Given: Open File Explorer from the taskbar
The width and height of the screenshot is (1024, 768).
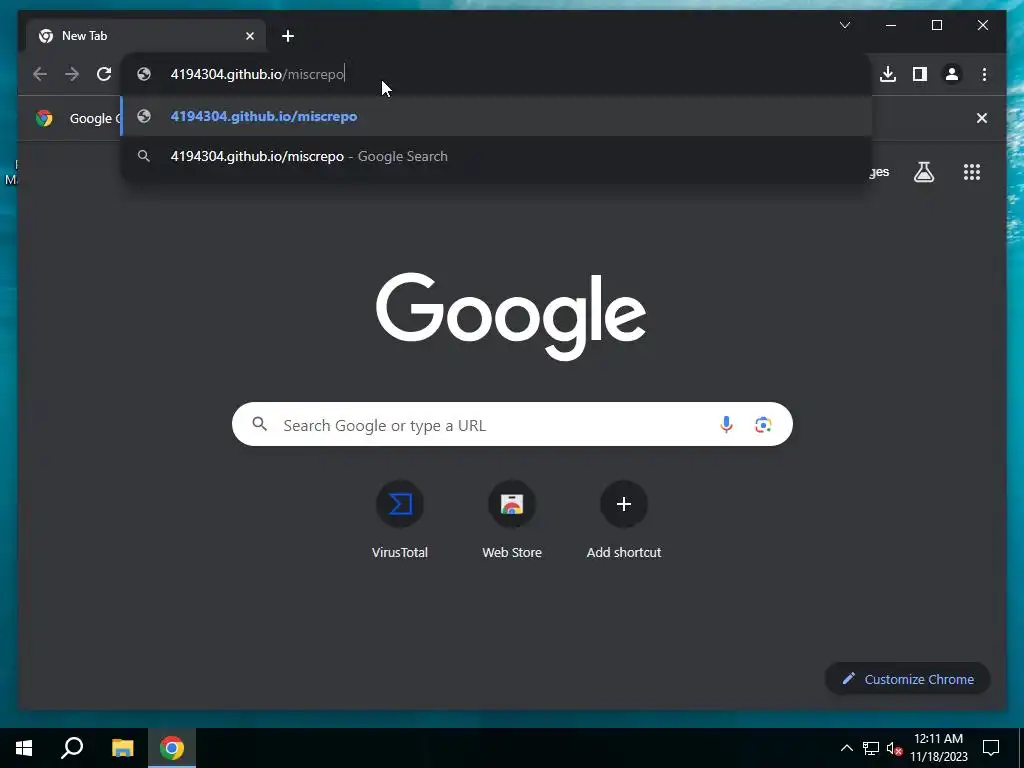Looking at the screenshot, I should click(122, 748).
